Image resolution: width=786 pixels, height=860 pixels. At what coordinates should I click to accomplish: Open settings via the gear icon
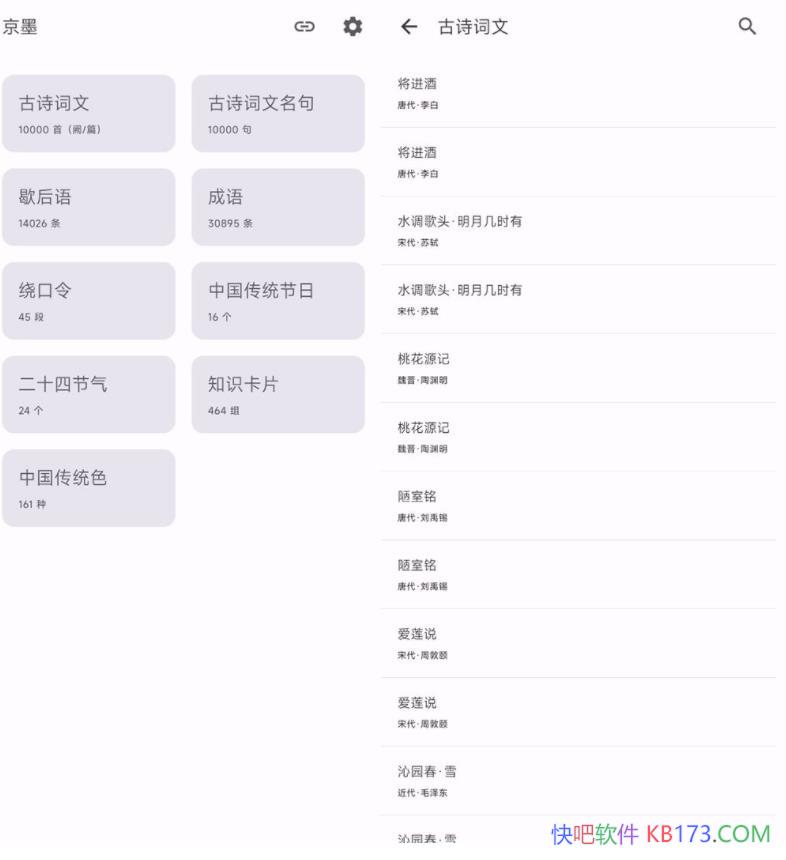tap(352, 27)
